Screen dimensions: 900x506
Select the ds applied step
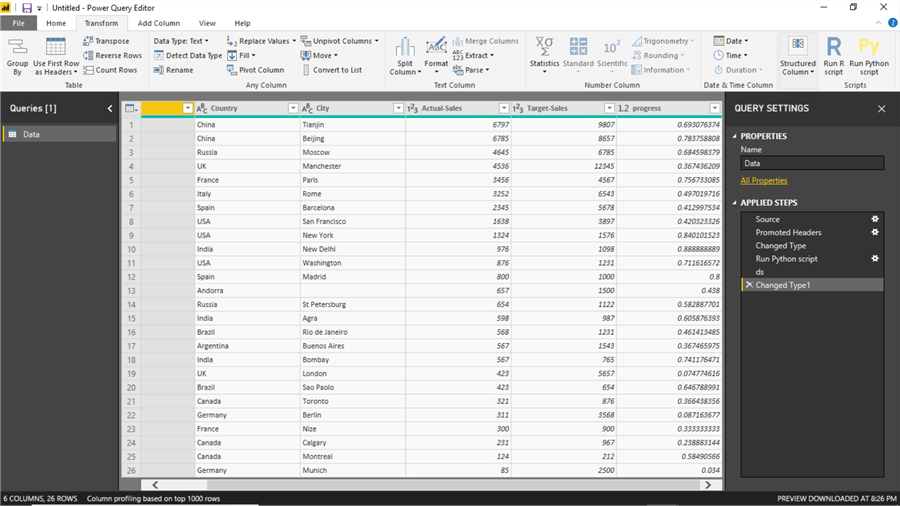click(812, 271)
